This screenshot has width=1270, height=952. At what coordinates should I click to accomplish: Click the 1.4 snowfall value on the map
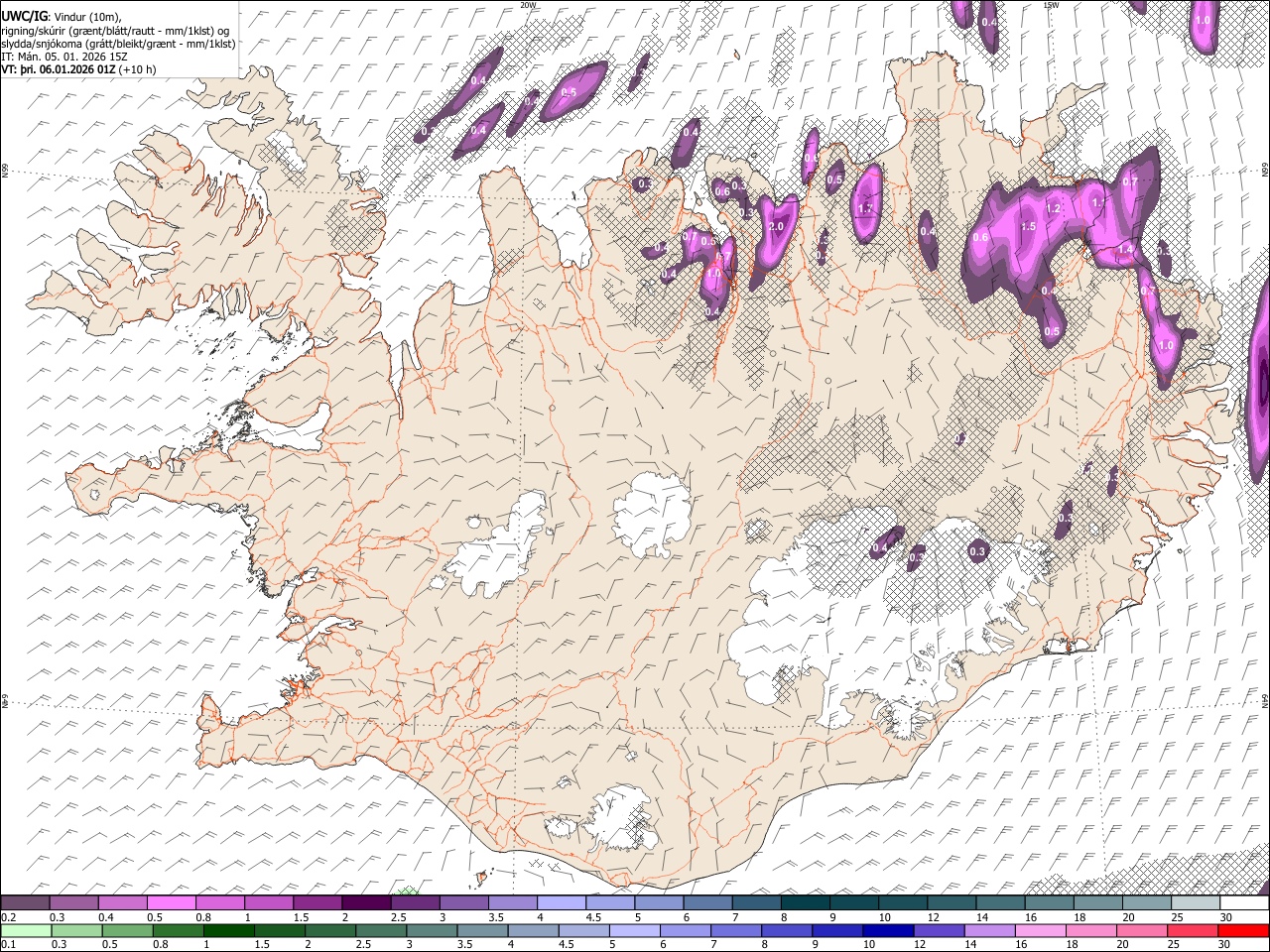pyautogui.click(x=1125, y=249)
